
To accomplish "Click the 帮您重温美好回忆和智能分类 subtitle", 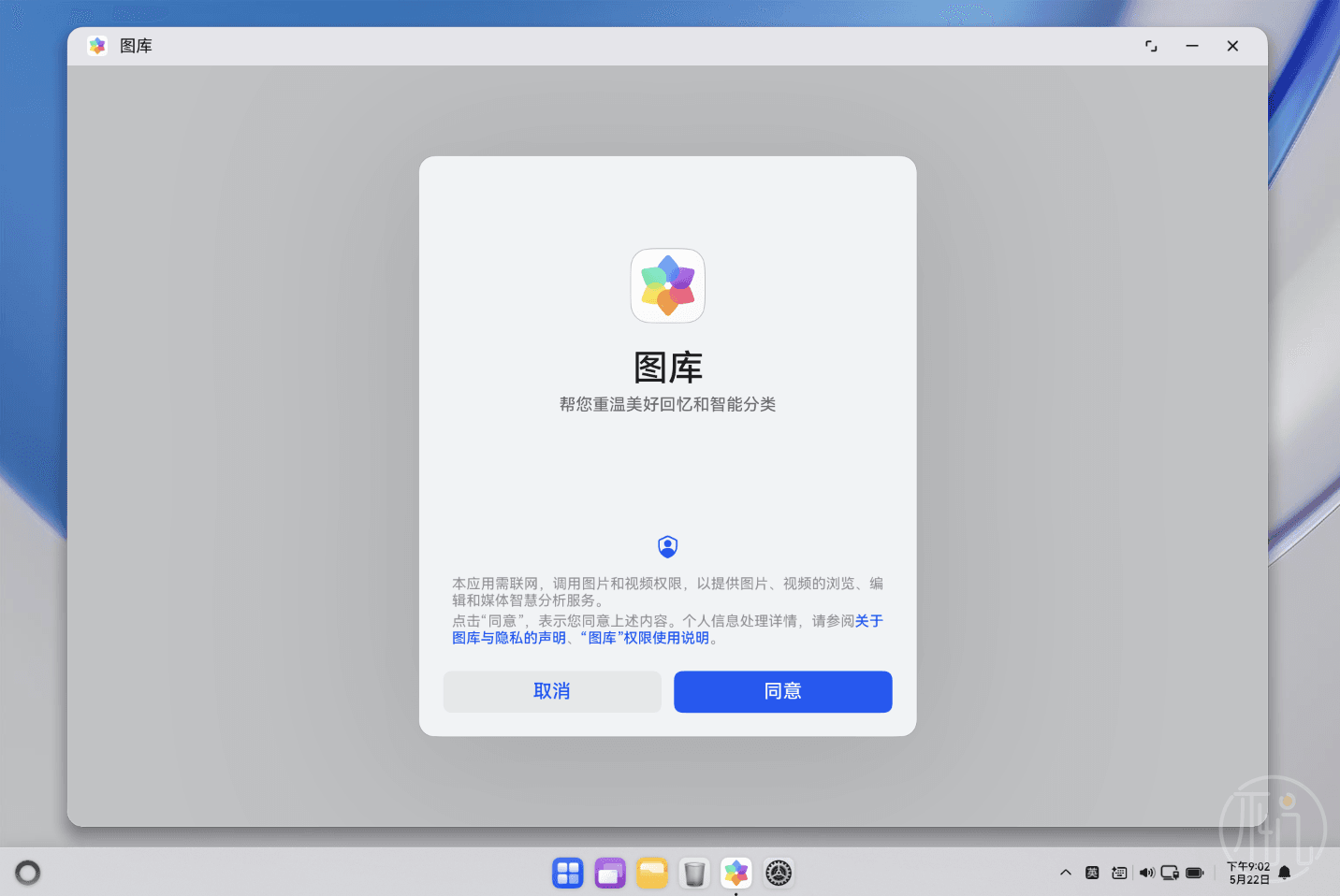I will pyautogui.click(x=667, y=404).
